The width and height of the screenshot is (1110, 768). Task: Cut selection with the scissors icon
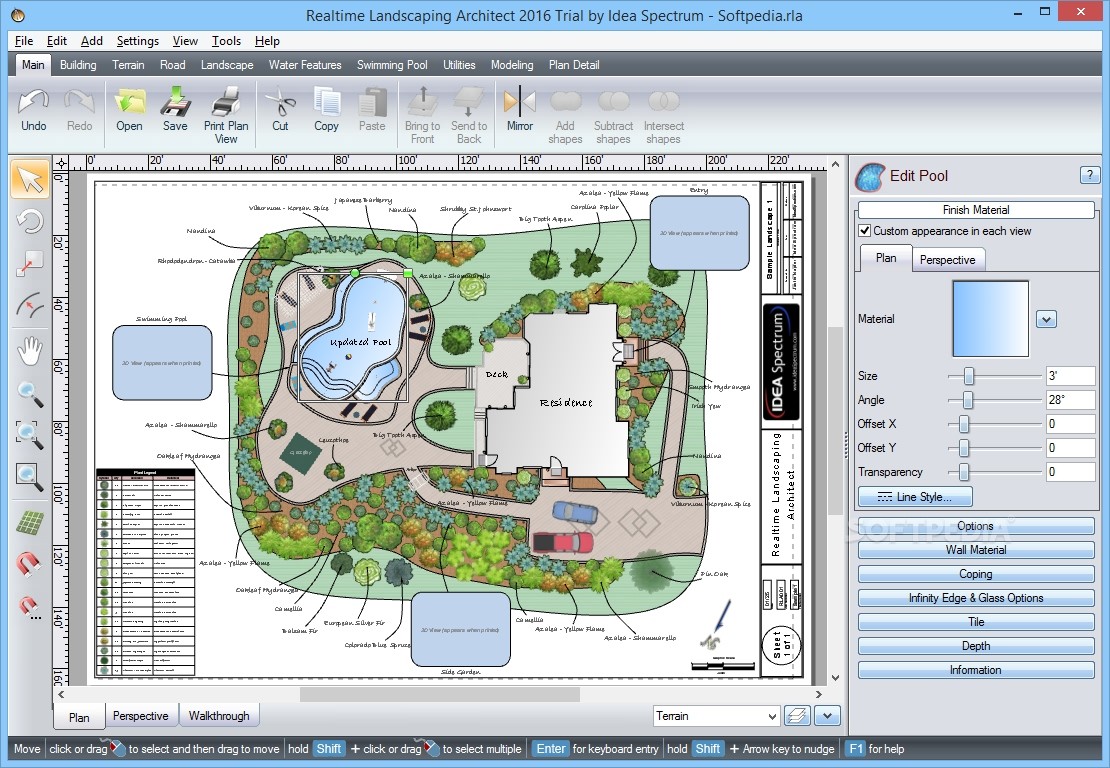click(280, 110)
